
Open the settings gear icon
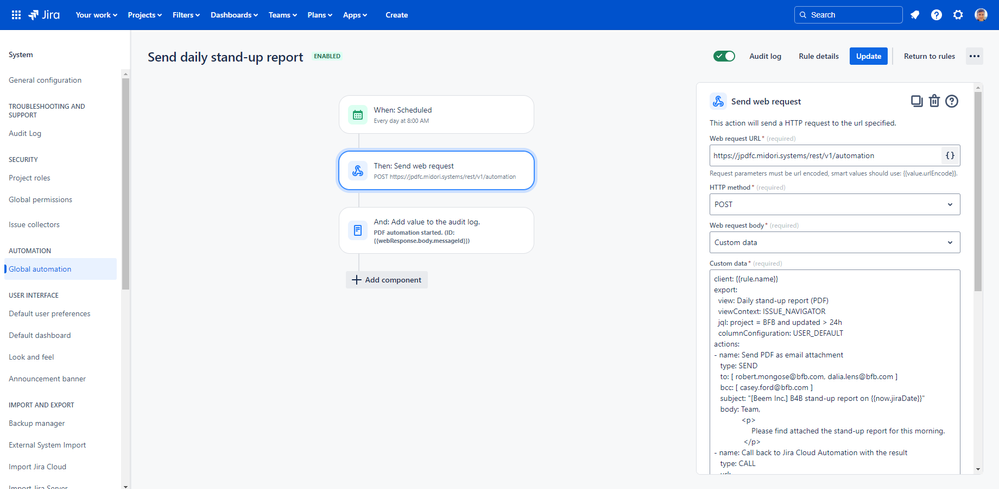click(x=958, y=15)
